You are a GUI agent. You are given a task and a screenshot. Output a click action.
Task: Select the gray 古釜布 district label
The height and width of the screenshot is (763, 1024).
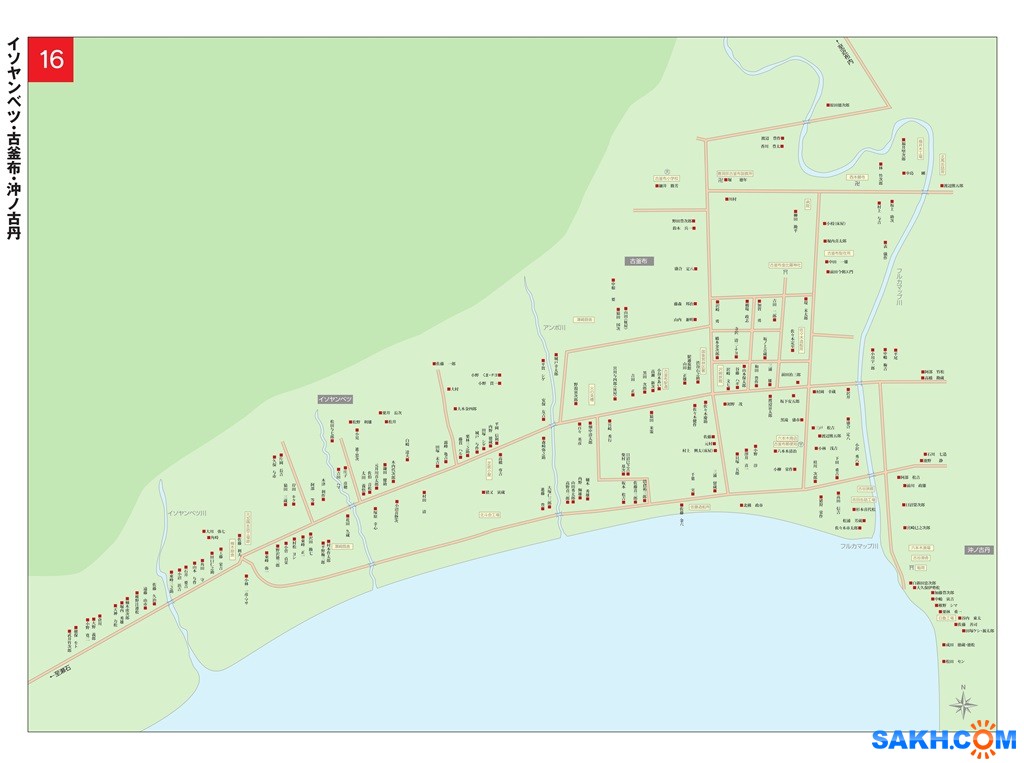639,261
